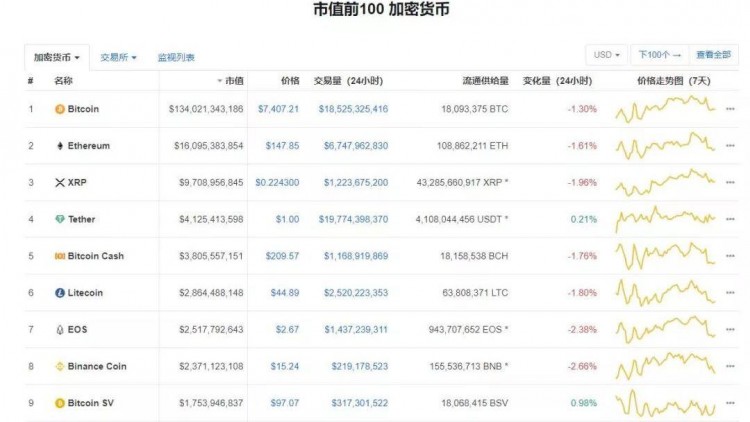The image size is (750, 422).
Task: Open more options for Bitcoin Cash row
Action: [730, 256]
